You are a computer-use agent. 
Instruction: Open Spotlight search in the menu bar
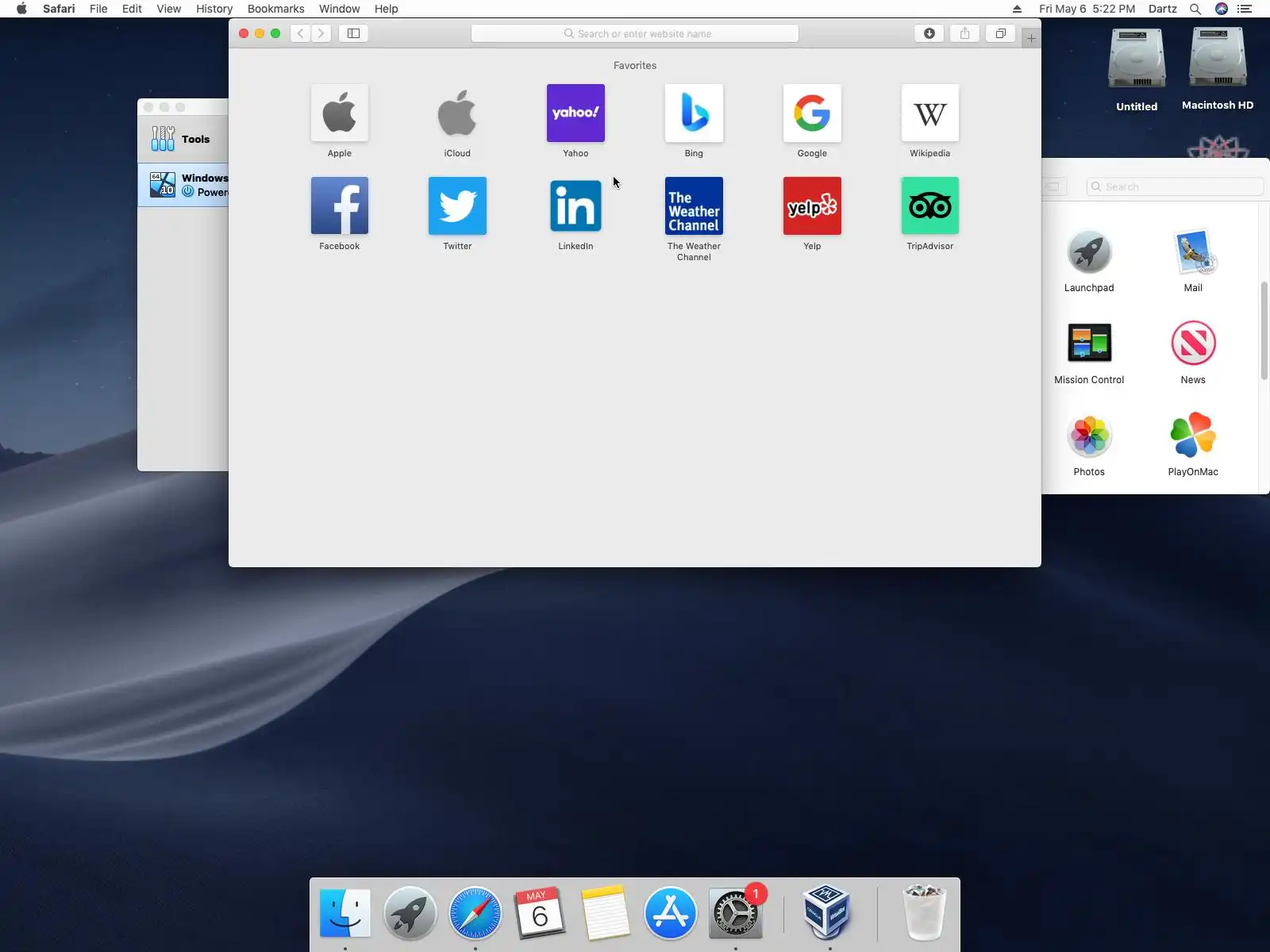point(1195,9)
